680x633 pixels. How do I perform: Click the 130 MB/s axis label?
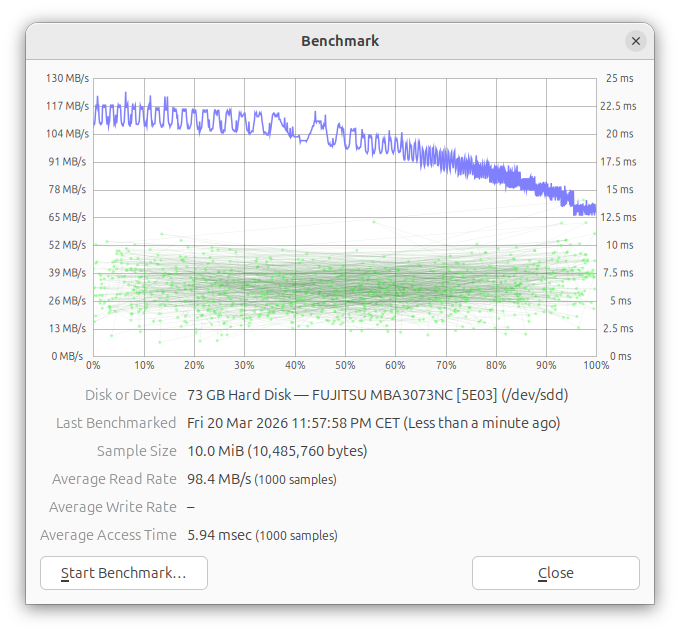(x=66, y=78)
